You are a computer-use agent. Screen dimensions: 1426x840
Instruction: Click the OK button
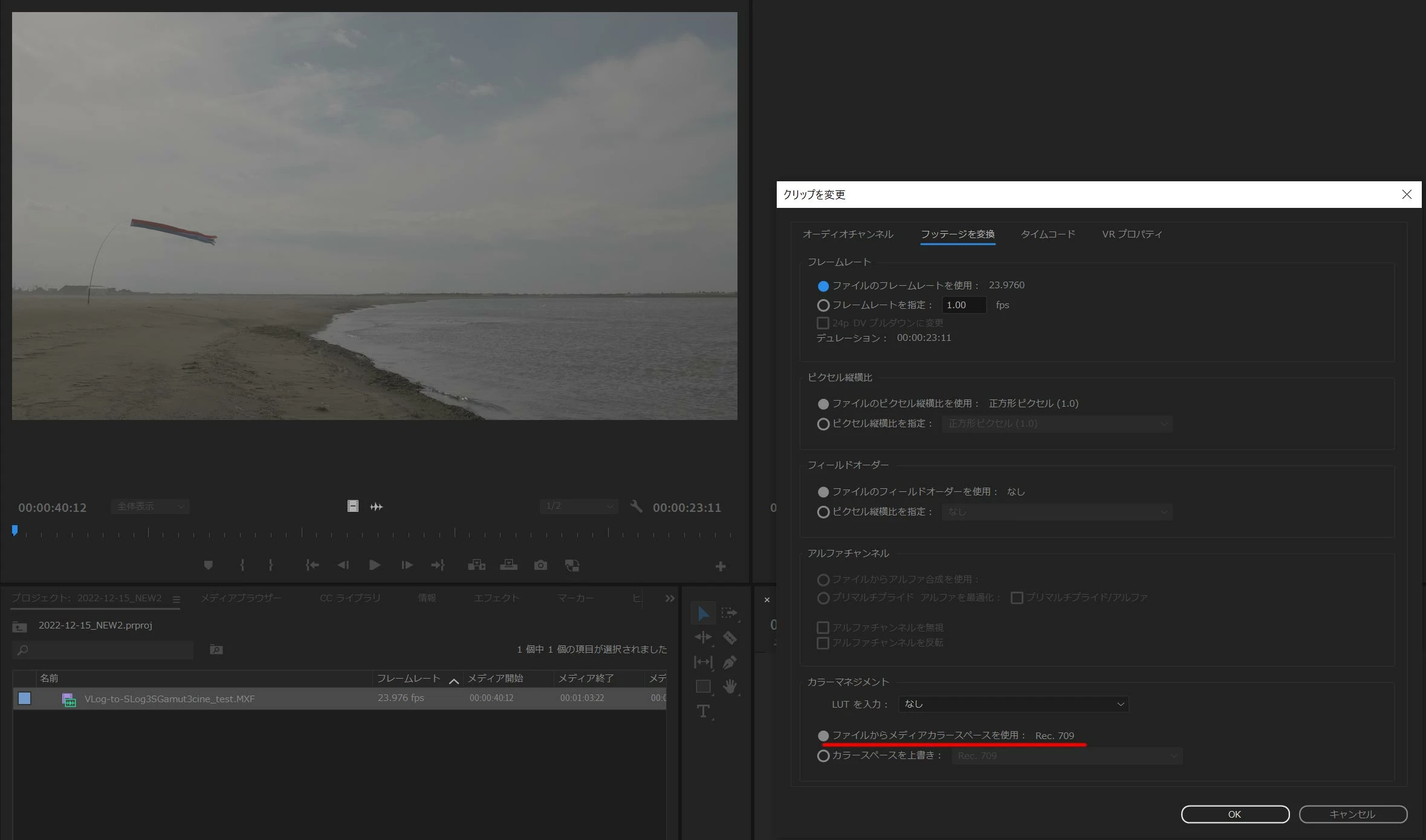(1235, 814)
